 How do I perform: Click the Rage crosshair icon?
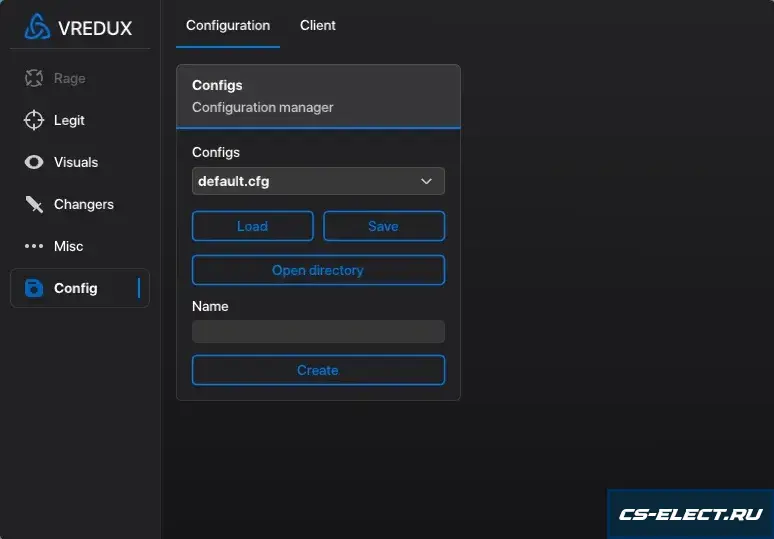coord(34,78)
